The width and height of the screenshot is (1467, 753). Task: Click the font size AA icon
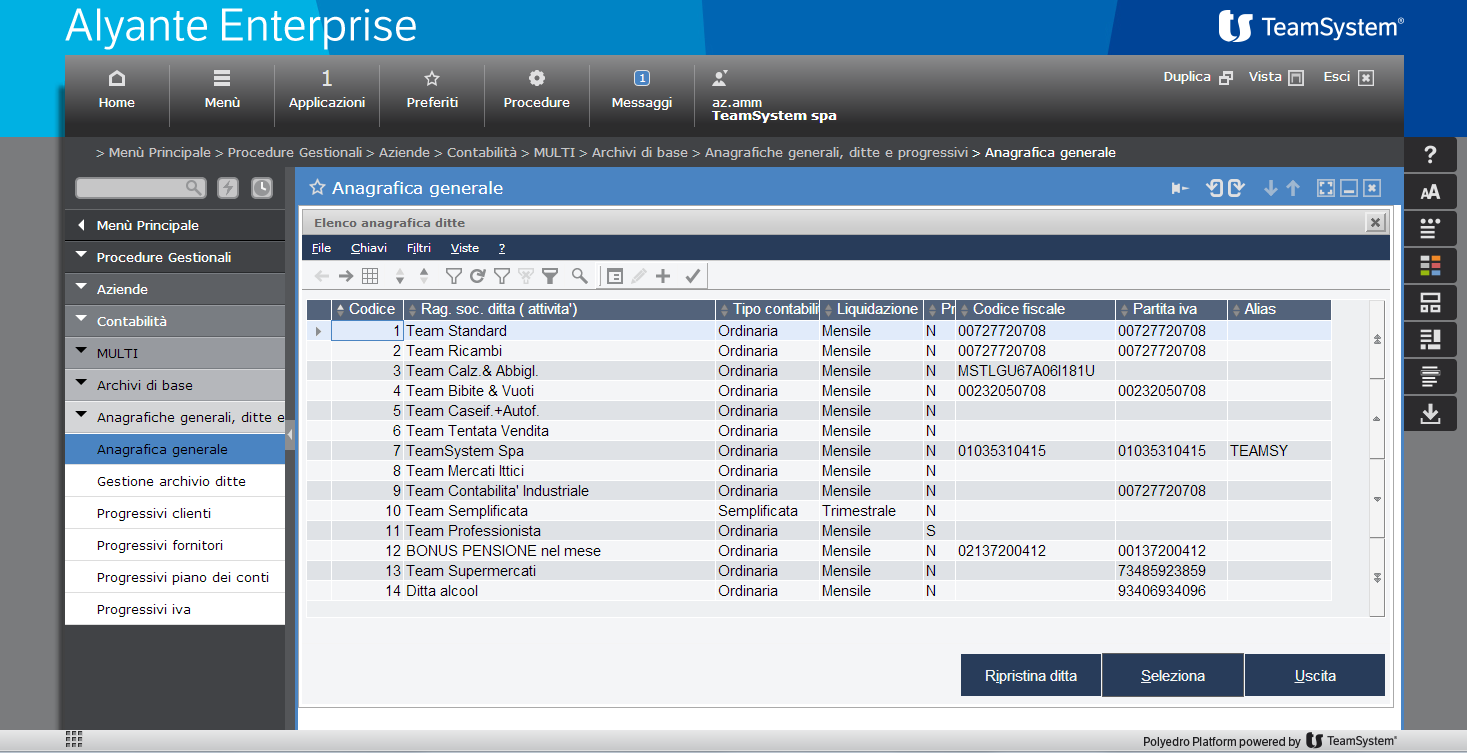[1430, 192]
